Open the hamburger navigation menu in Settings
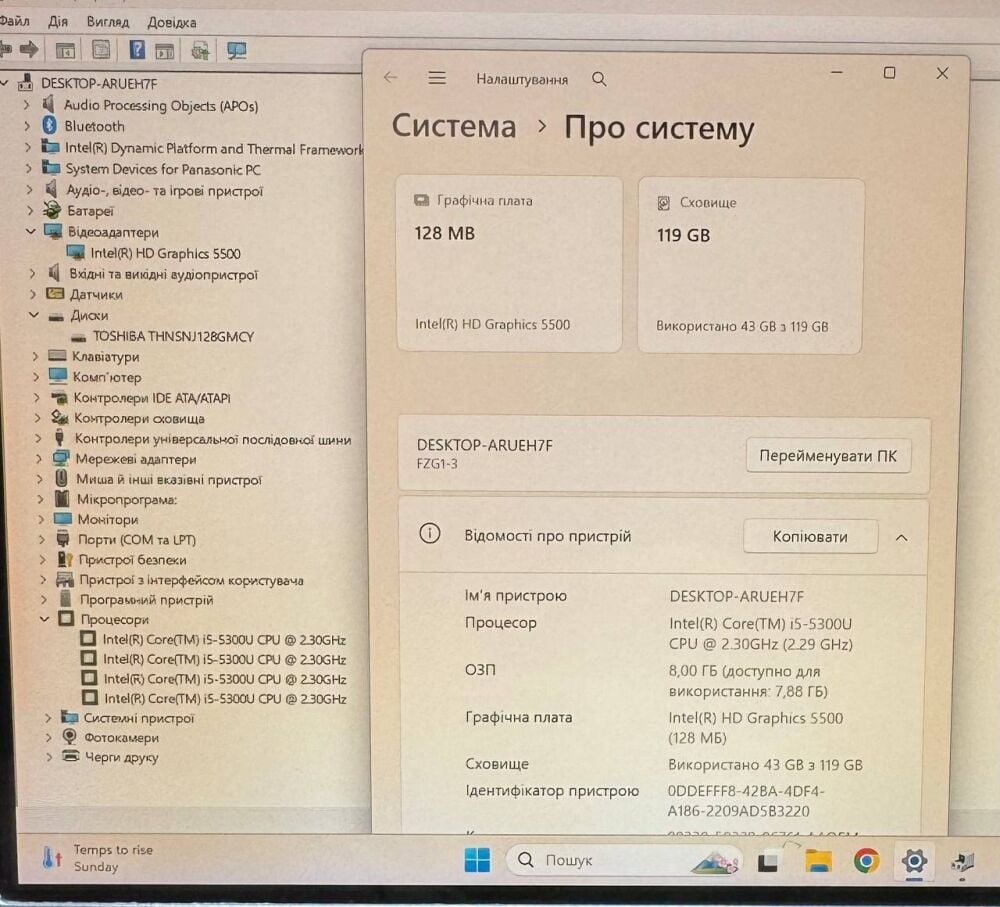 [437, 78]
